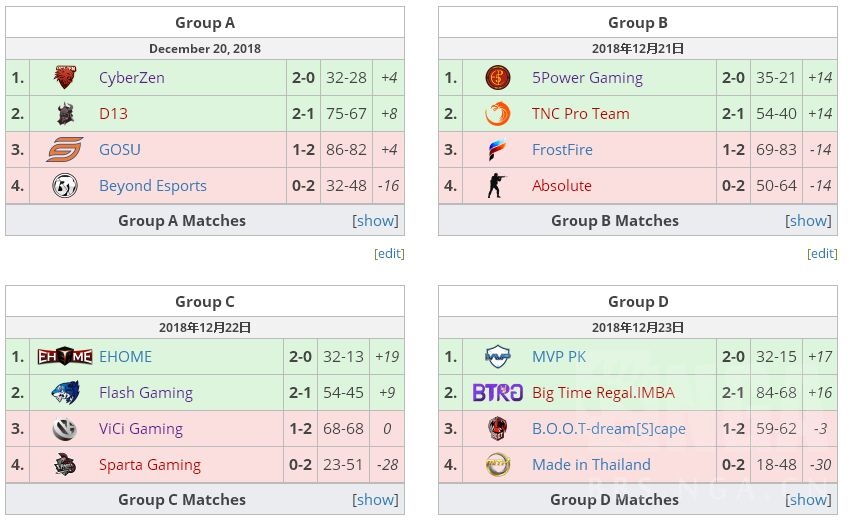Click the TNC Pro Team logo icon
Image resolution: width=856 pixels, height=524 pixels.
coord(497,114)
